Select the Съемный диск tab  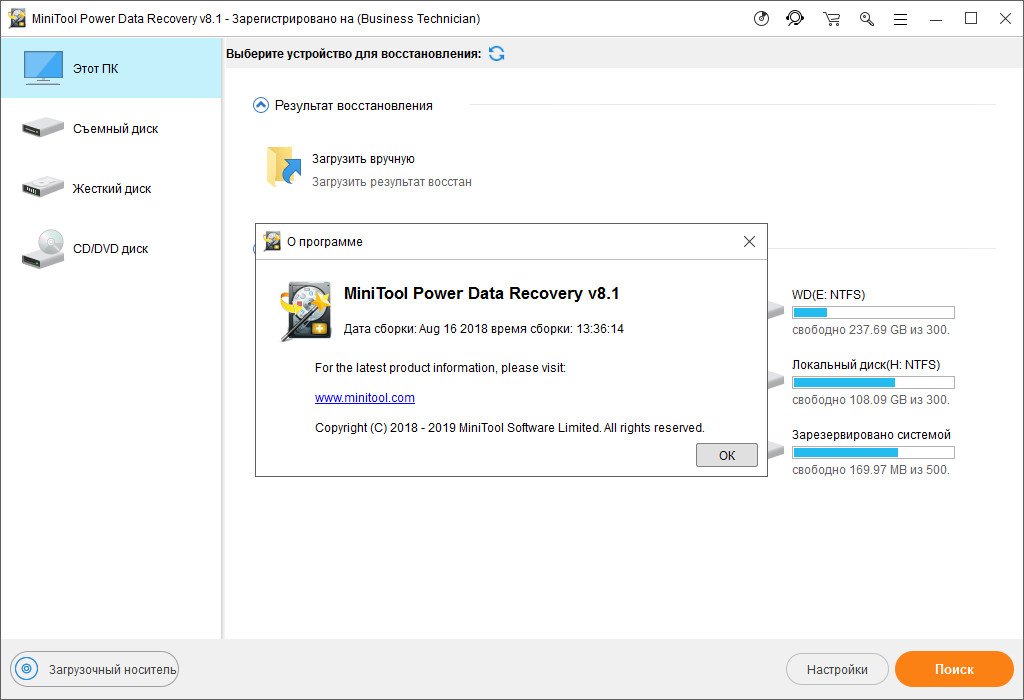(110, 128)
